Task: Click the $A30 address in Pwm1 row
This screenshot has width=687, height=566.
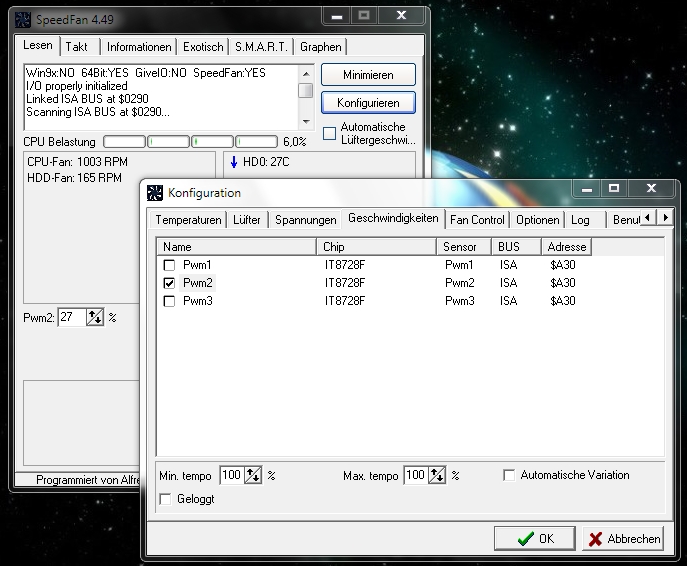Action: [563, 265]
